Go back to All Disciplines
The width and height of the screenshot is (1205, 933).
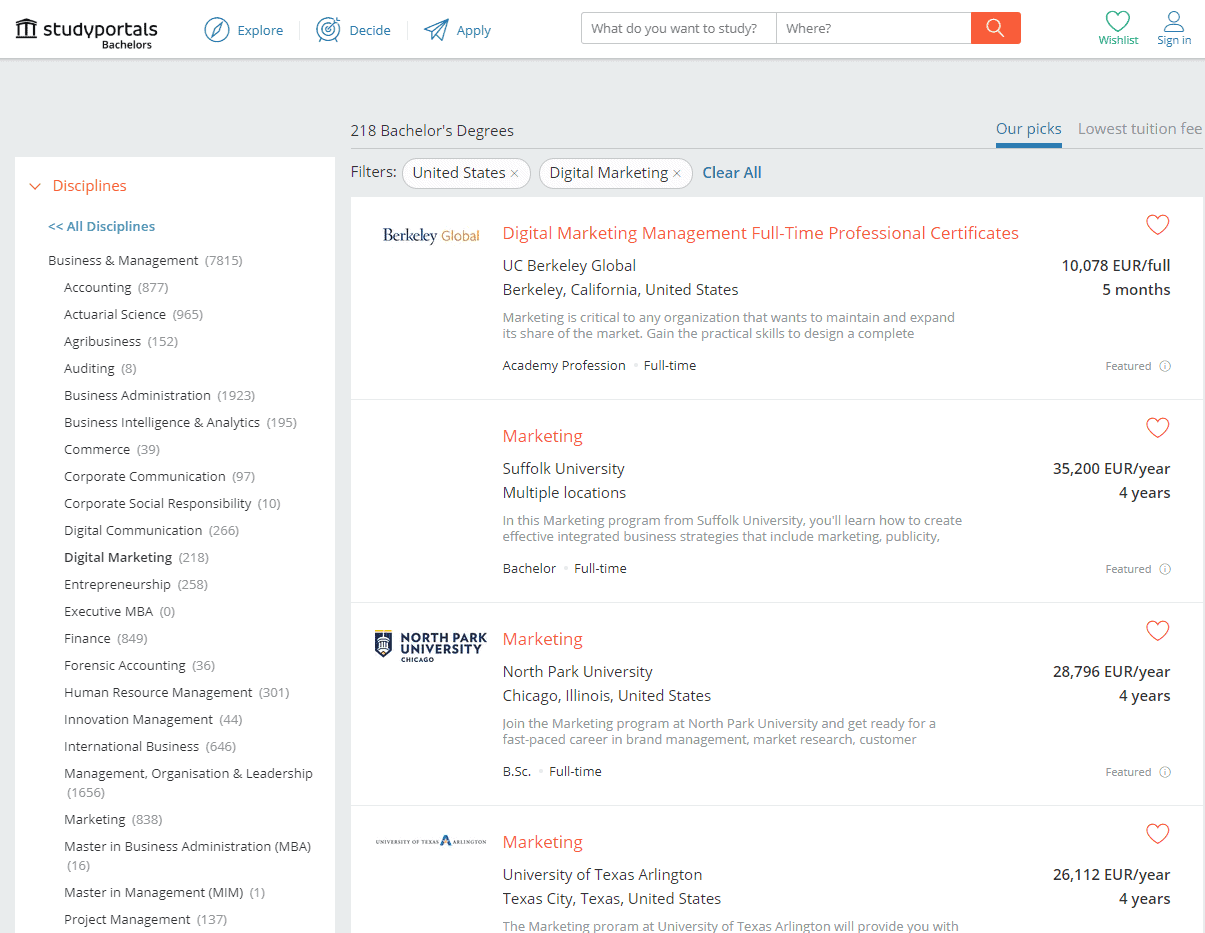point(101,226)
